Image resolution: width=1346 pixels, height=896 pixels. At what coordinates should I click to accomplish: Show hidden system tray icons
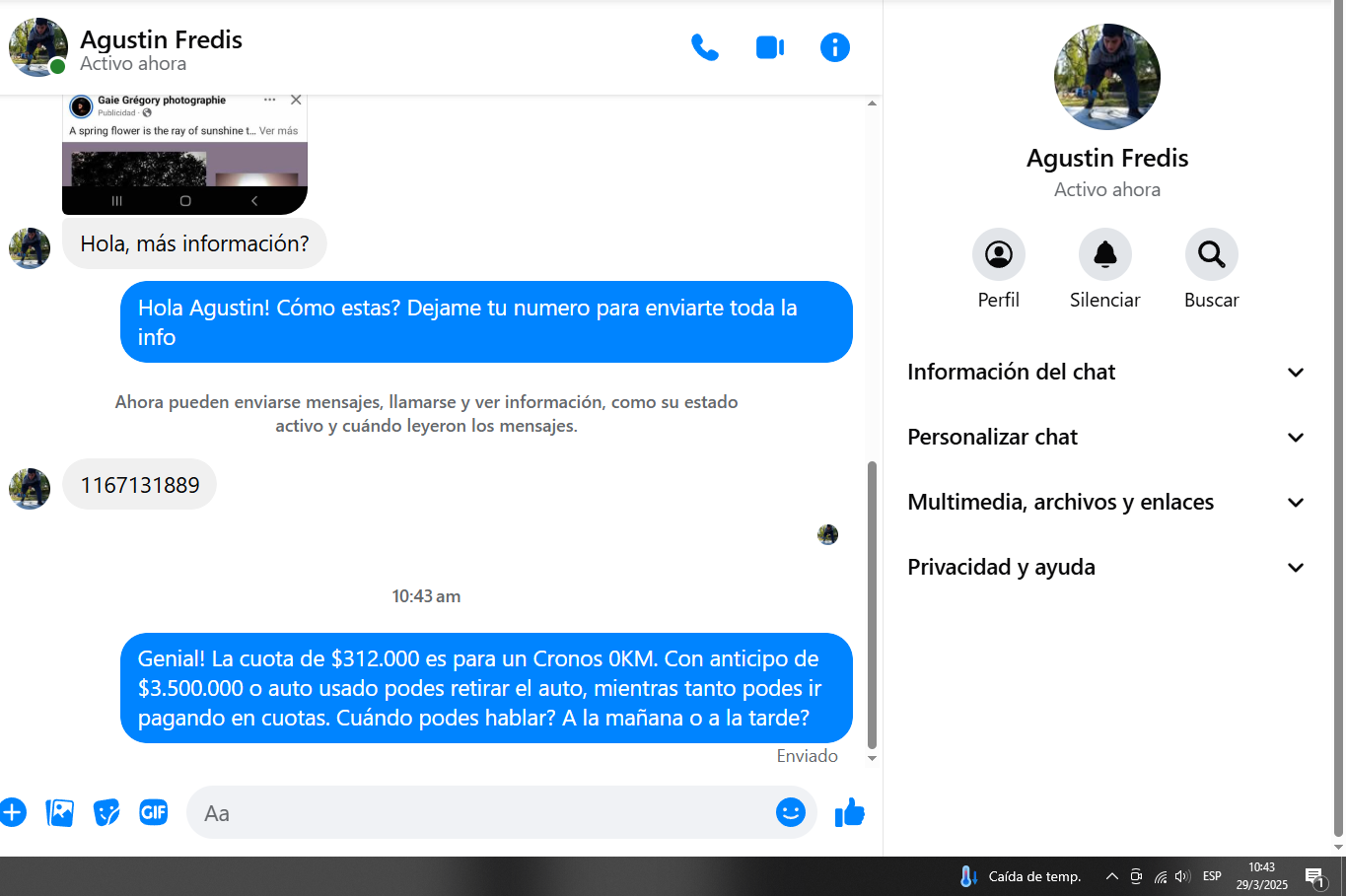point(1111,876)
